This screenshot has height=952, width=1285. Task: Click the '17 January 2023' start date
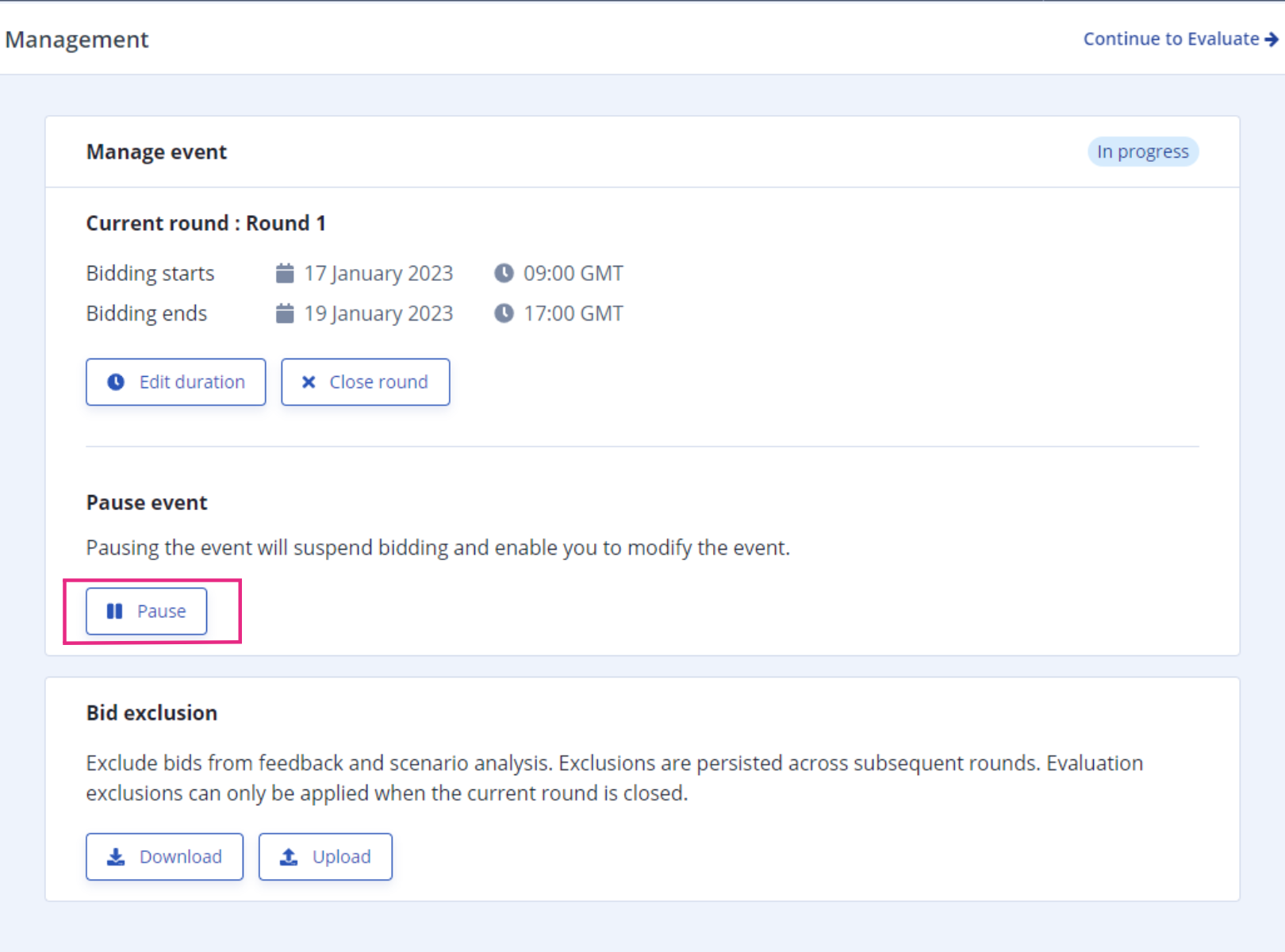(378, 273)
